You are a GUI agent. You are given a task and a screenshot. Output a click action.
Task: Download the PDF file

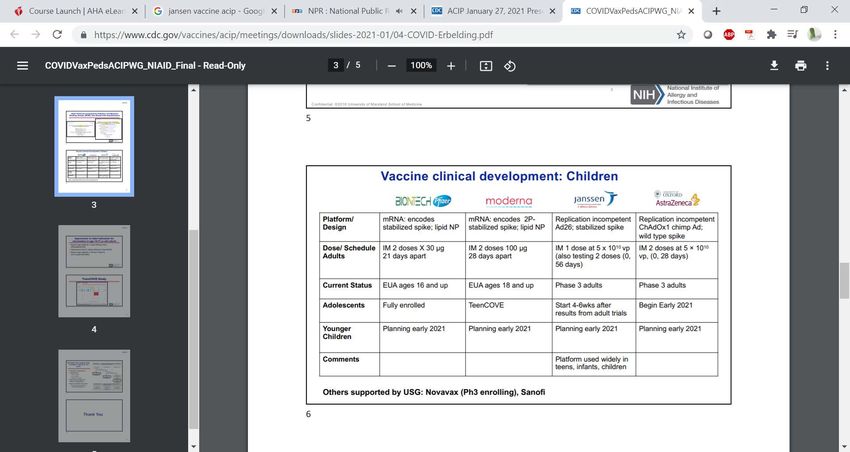pyautogui.click(x=774, y=66)
